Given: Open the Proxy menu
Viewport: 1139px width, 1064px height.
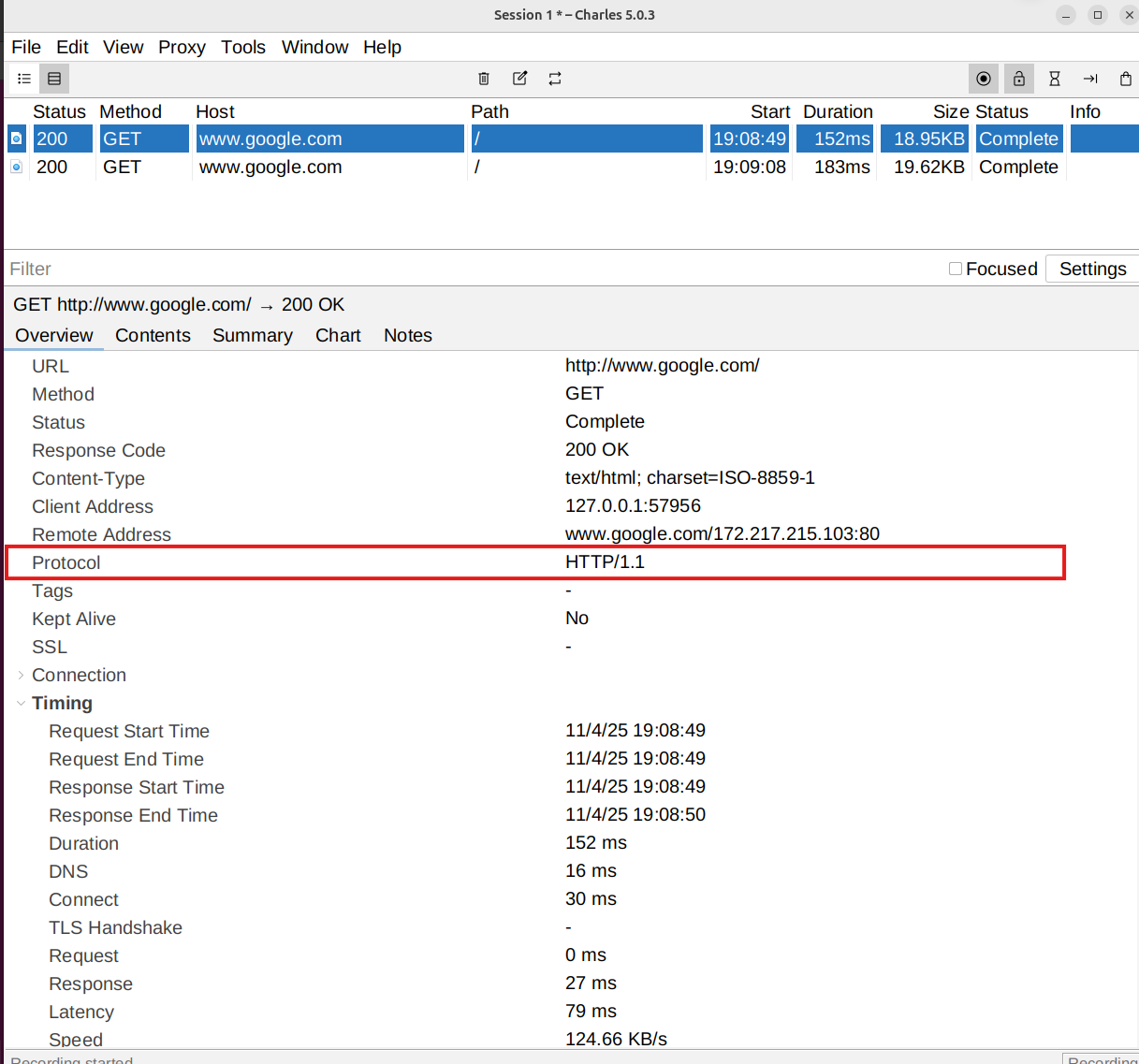Looking at the screenshot, I should click(x=182, y=47).
